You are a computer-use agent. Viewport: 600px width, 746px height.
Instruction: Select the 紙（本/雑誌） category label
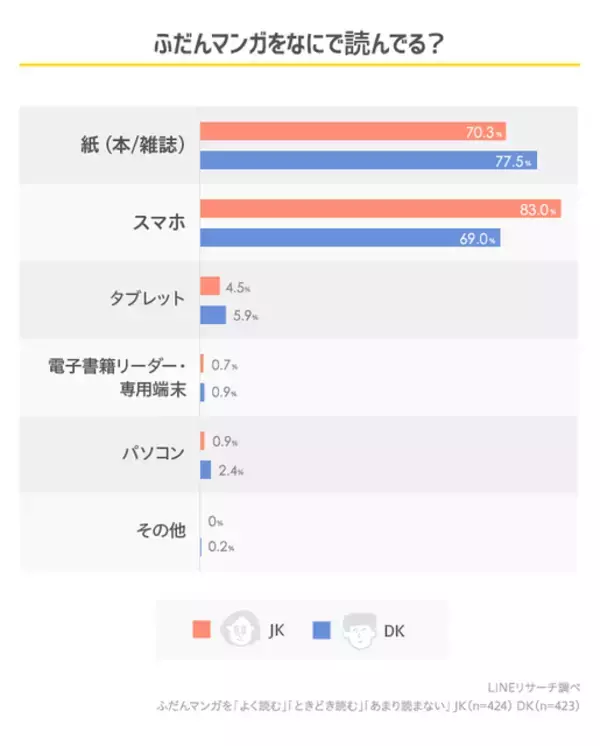[x=133, y=145]
